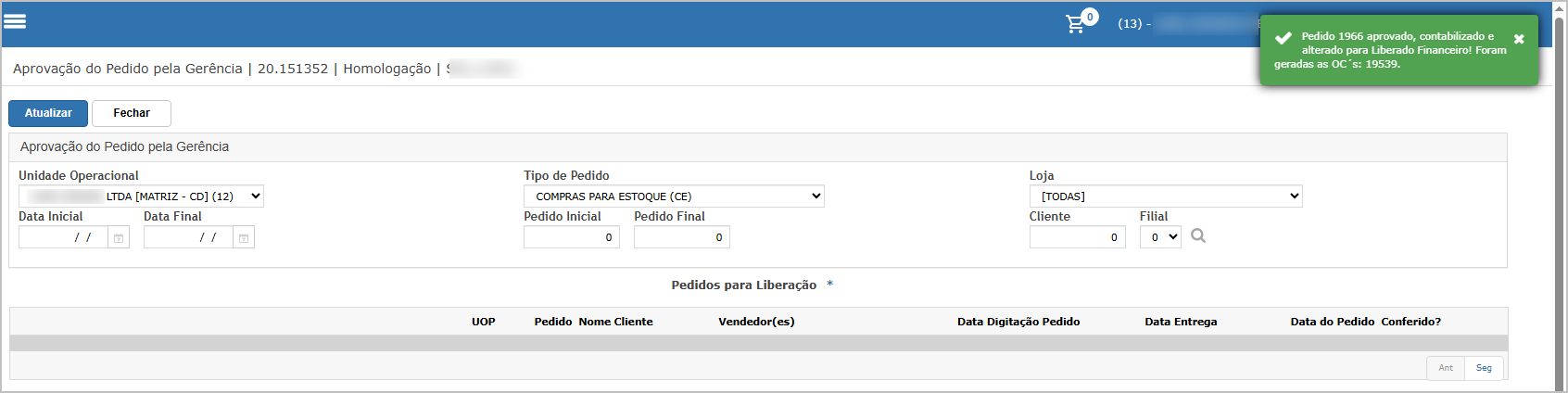This screenshot has width=1568, height=393.
Task: Sort by the Nome Cliente column header
Action: pyautogui.click(x=615, y=322)
